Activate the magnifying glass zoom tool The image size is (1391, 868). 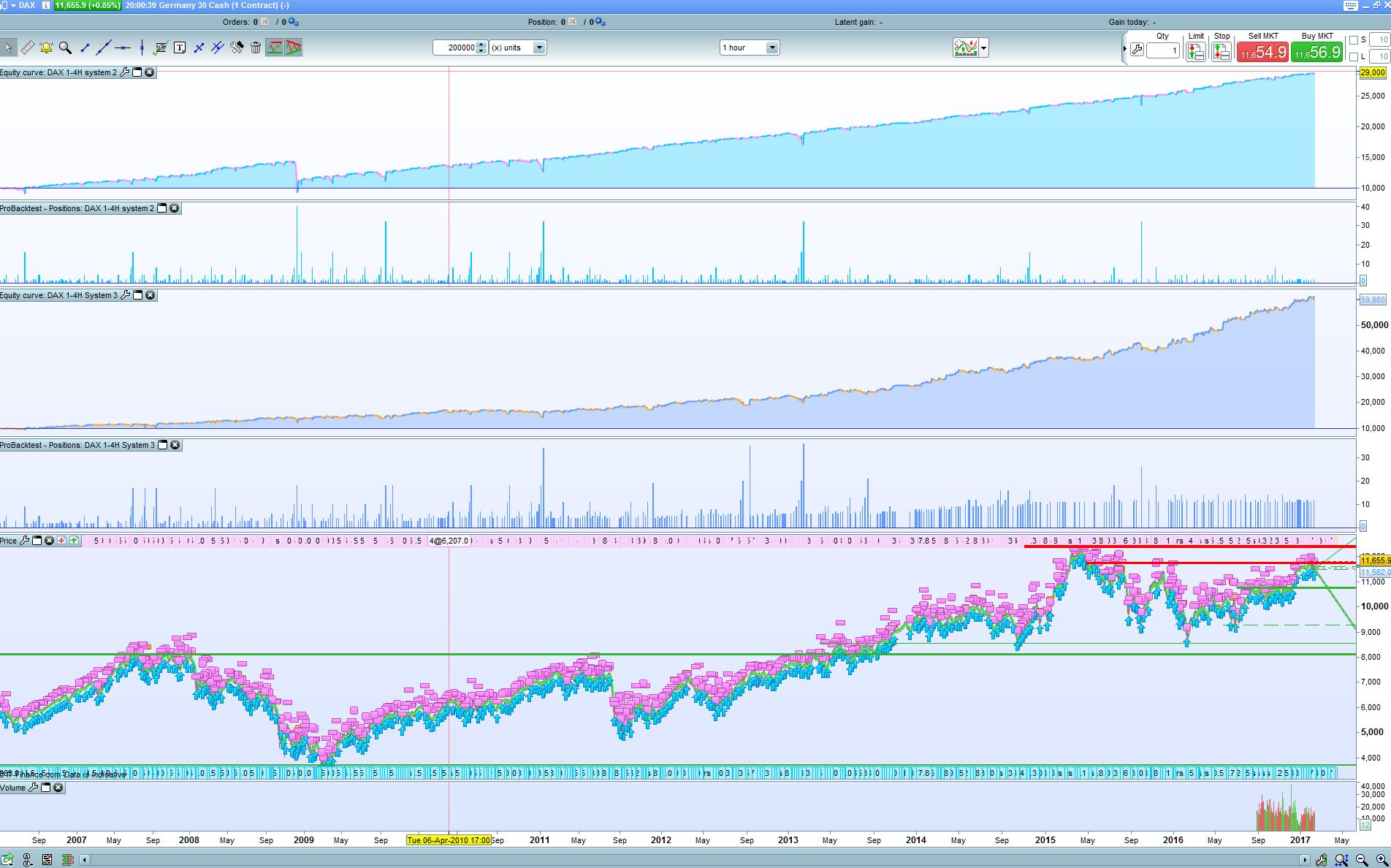pyautogui.click(x=65, y=47)
